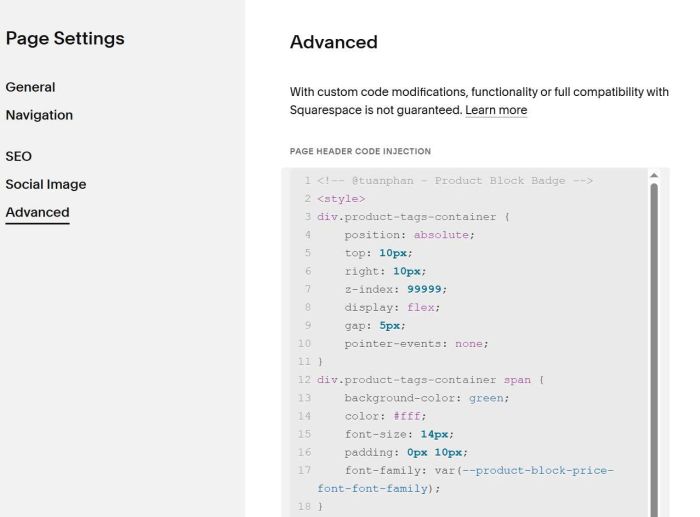Open the General settings tab

coord(30,87)
